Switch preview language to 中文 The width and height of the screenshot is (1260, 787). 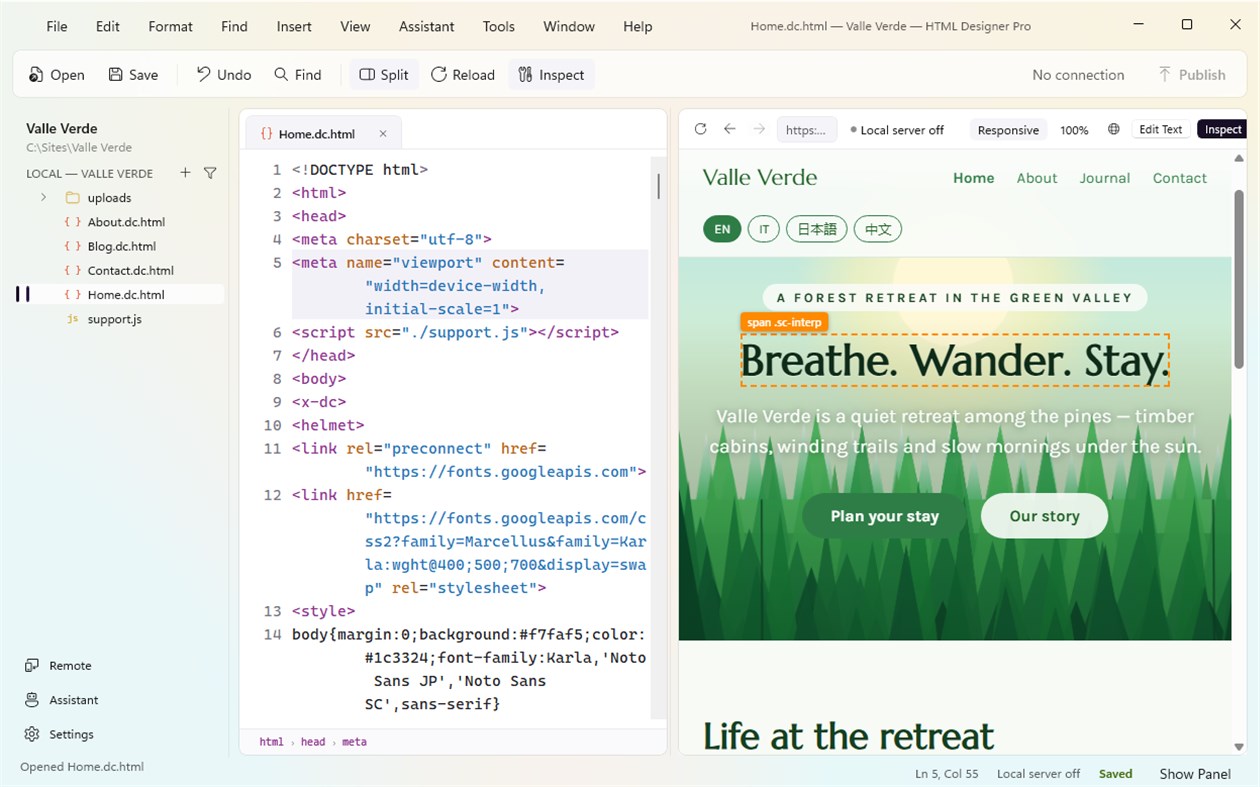(878, 229)
